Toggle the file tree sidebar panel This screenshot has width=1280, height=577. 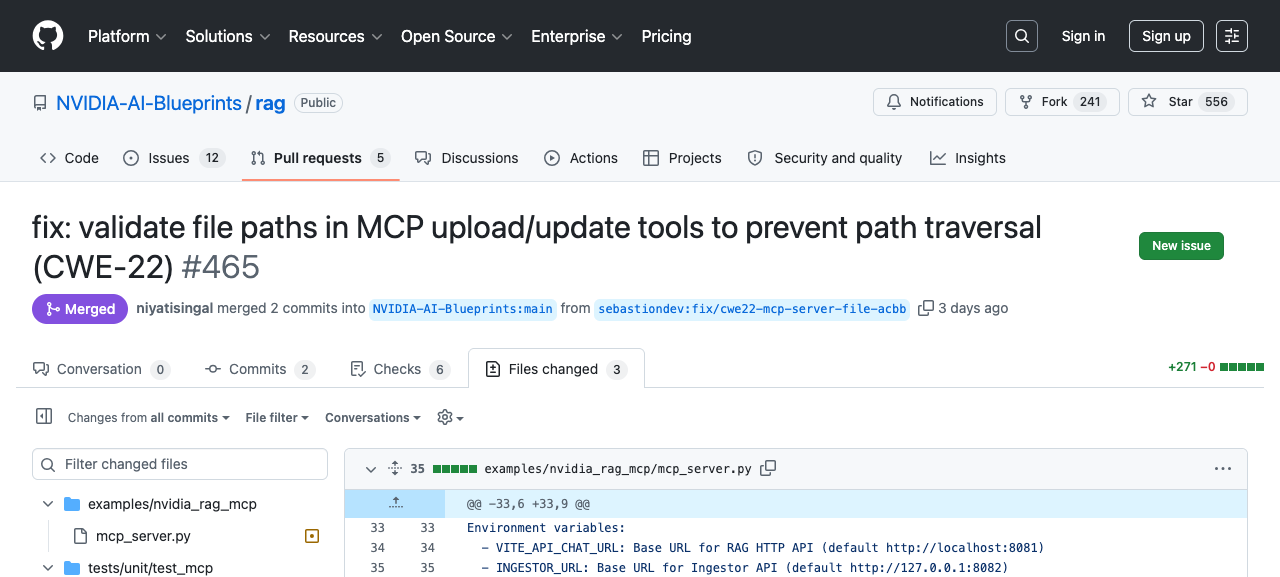44,415
